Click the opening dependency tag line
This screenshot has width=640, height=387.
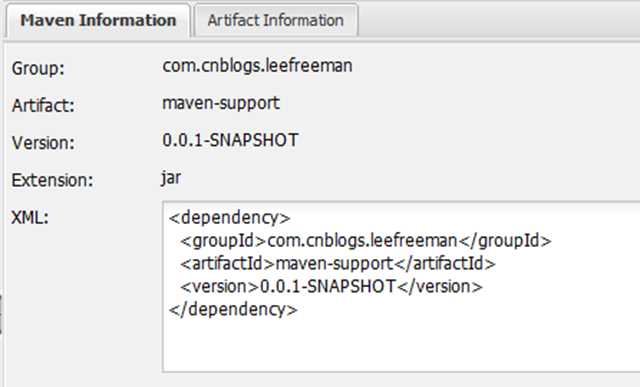pyautogui.click(x=229, y=218)
